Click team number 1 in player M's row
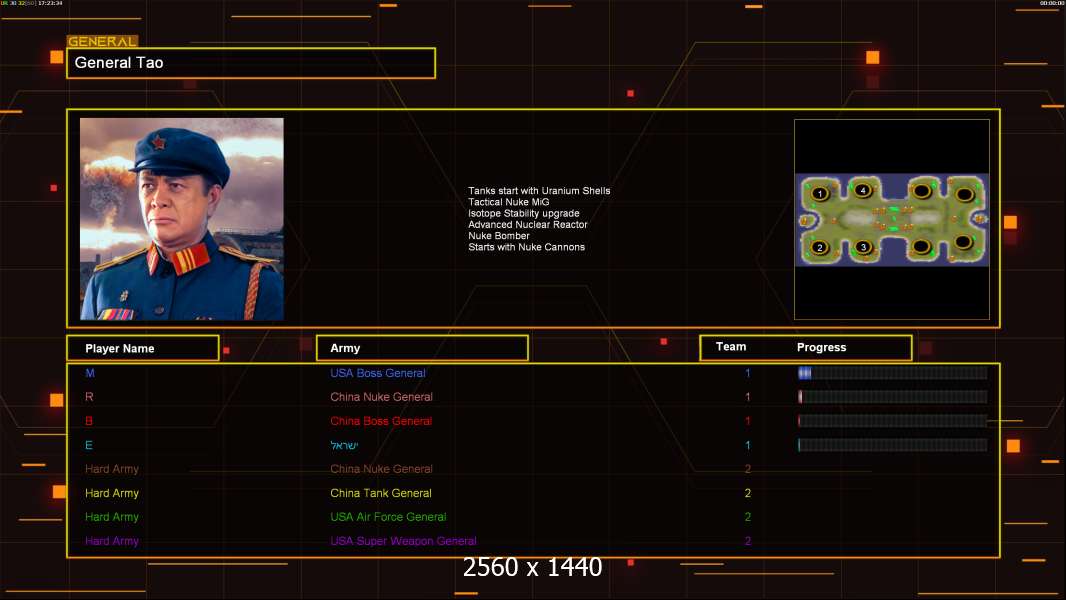This screenshot has height=600, width=1066. coord(748,373)
